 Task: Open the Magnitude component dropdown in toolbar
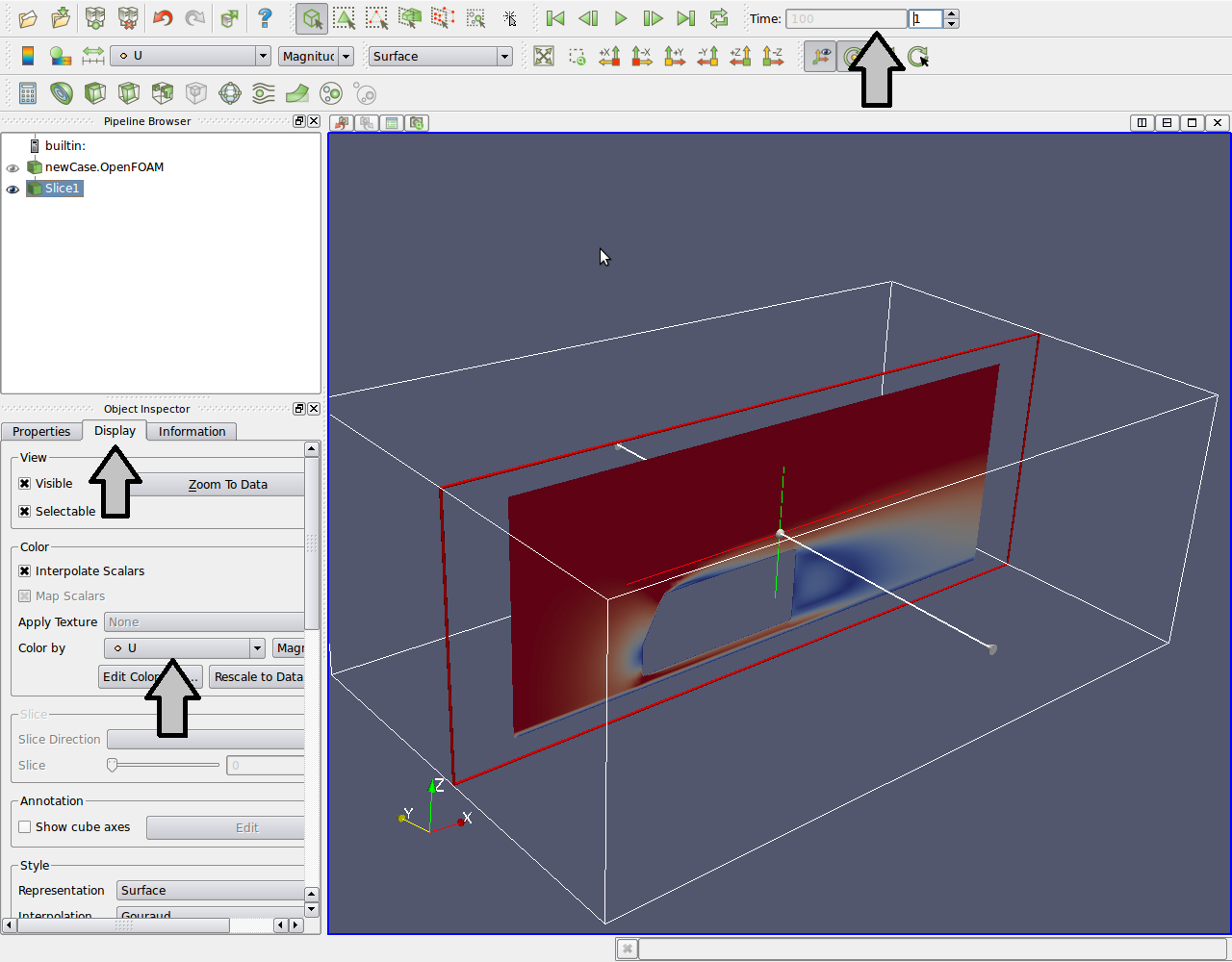click(x=317, y=57)
